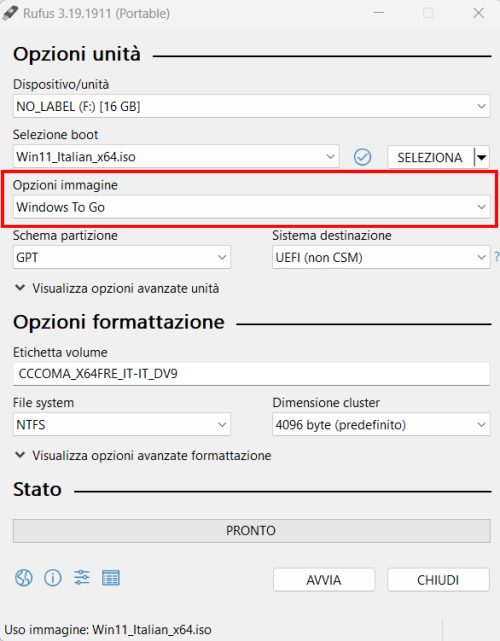Click the target system help question mark
The height and width of the screenshot is (641, 500).
pos(497,257)
